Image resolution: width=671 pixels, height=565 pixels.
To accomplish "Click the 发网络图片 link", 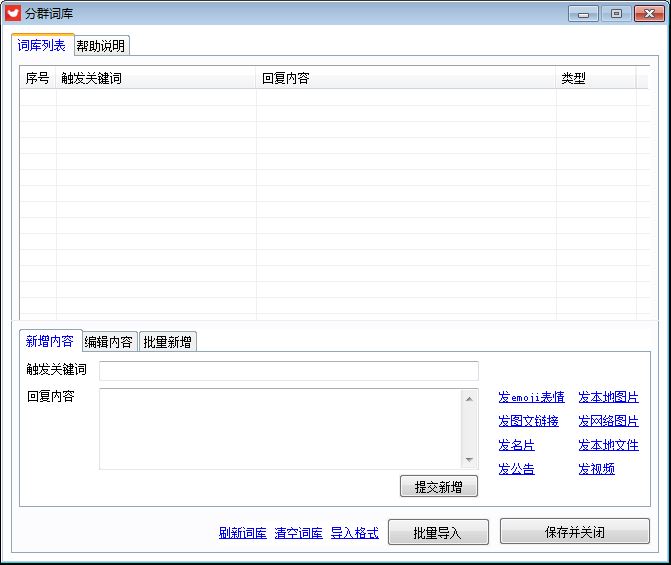I will pyautogui.click(x=609, y=421).
